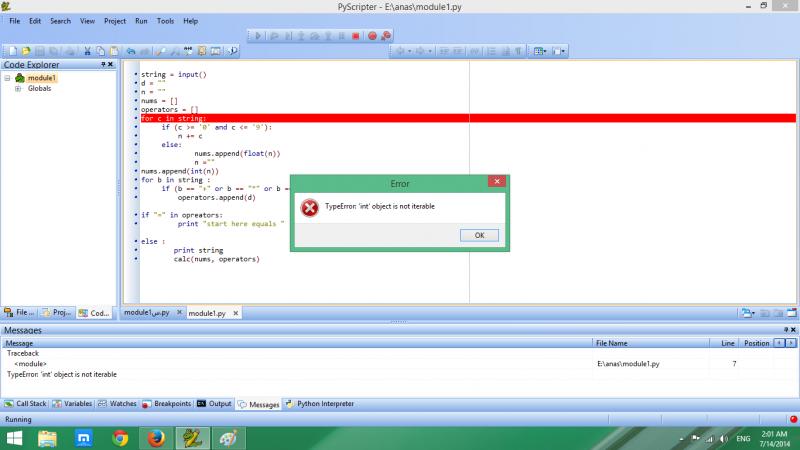This screenshot has height=450, width=800.
Task: Close the Messages panel
Action: click(793, 330)
